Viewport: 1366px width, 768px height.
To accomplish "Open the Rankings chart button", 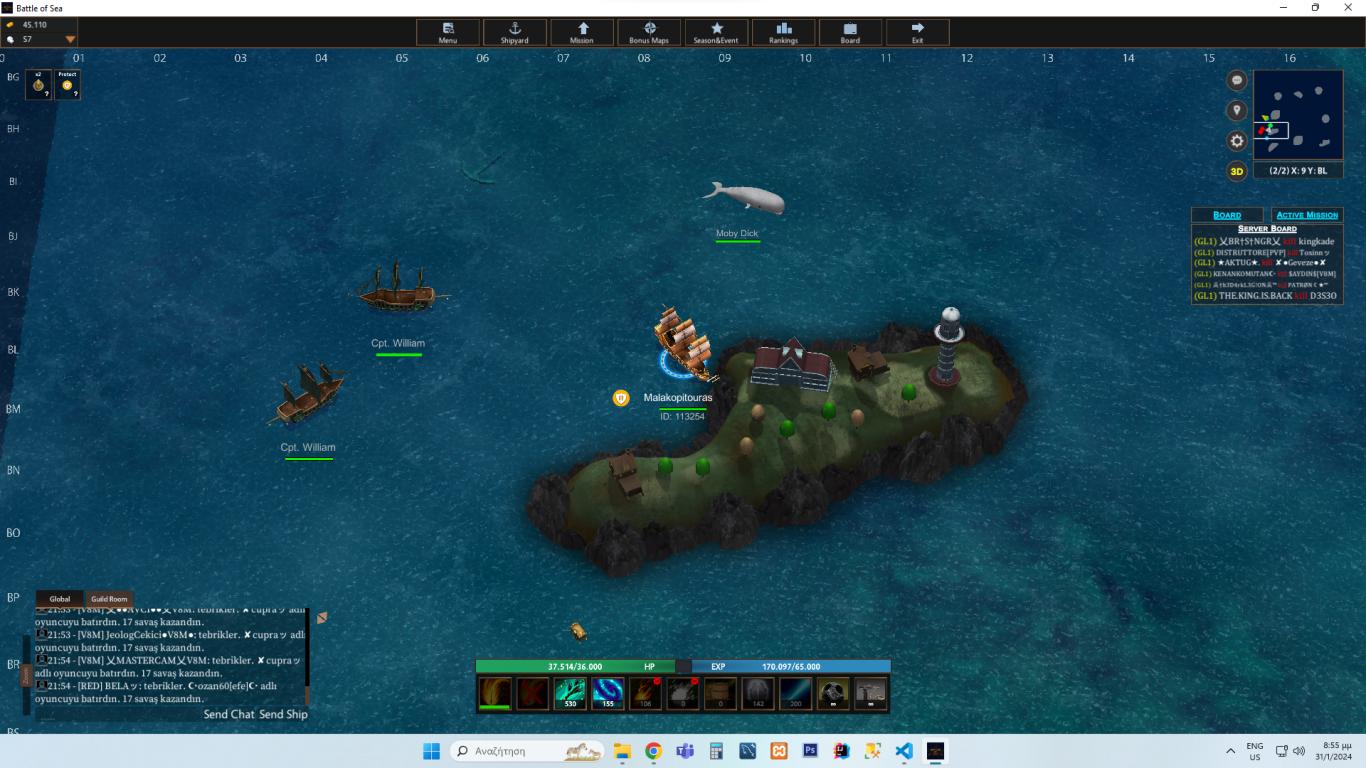I will coord(783,32).
